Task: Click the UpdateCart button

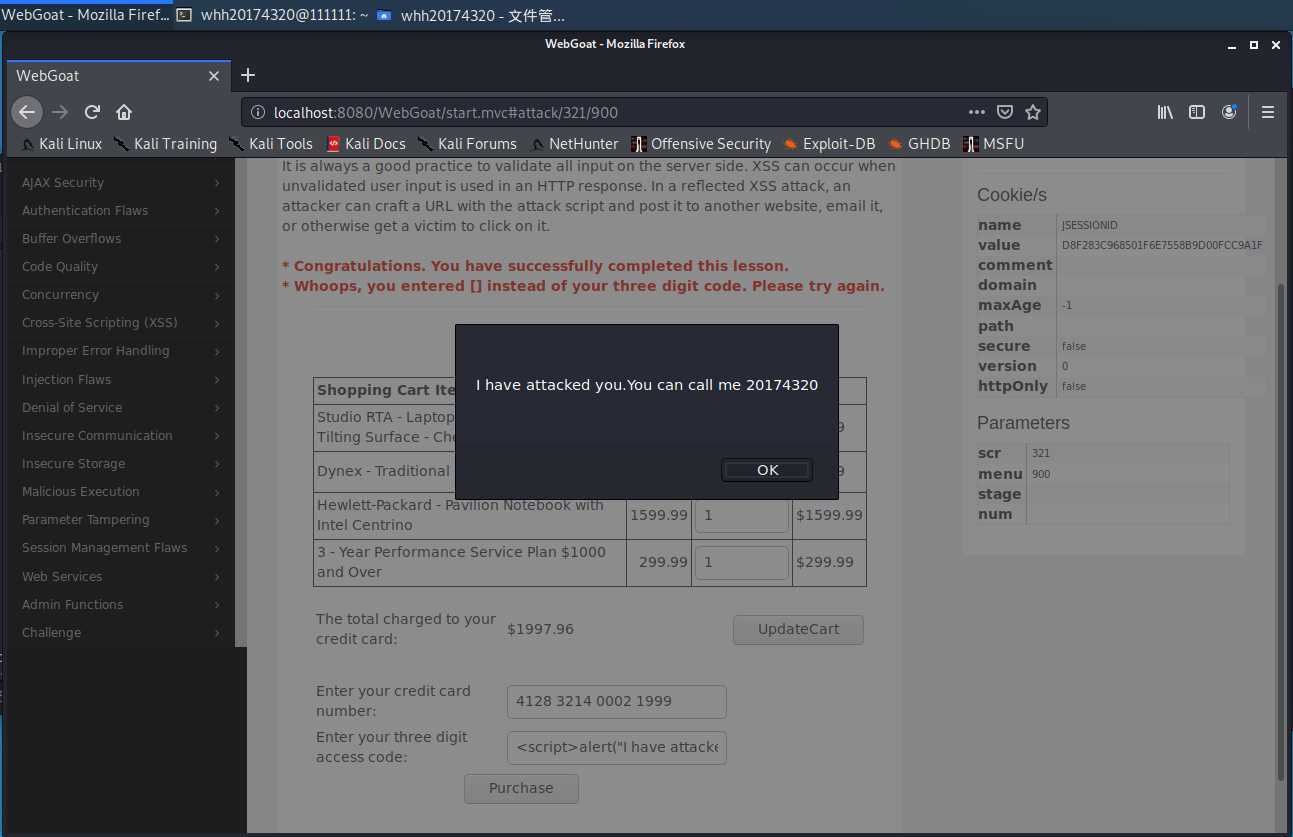Action: coord(798,630)
